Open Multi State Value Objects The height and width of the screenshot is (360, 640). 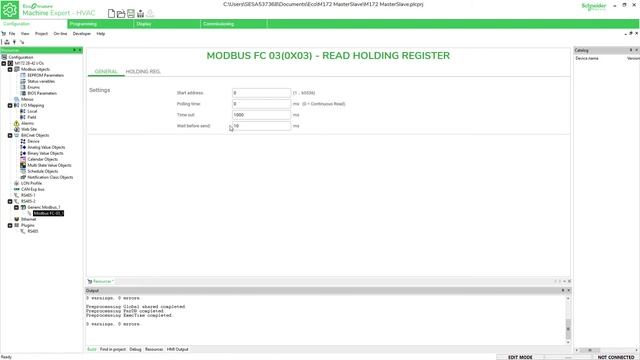click(x=49, y=165)
